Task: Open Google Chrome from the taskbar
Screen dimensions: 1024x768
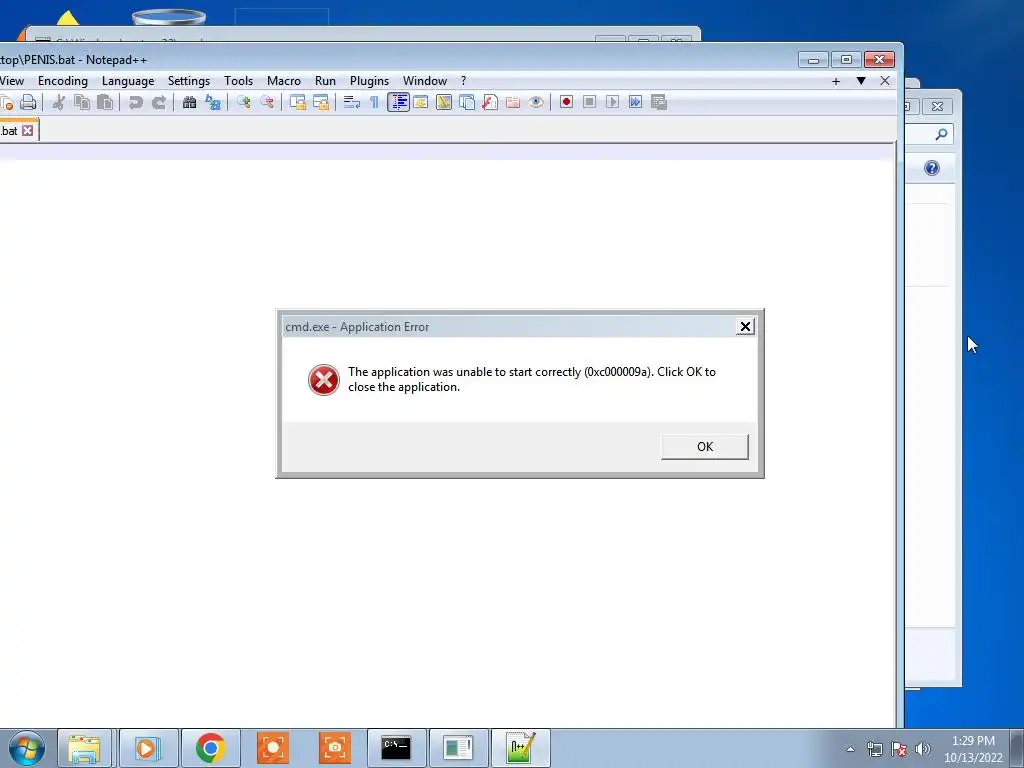Action: [x=210, y=748]
